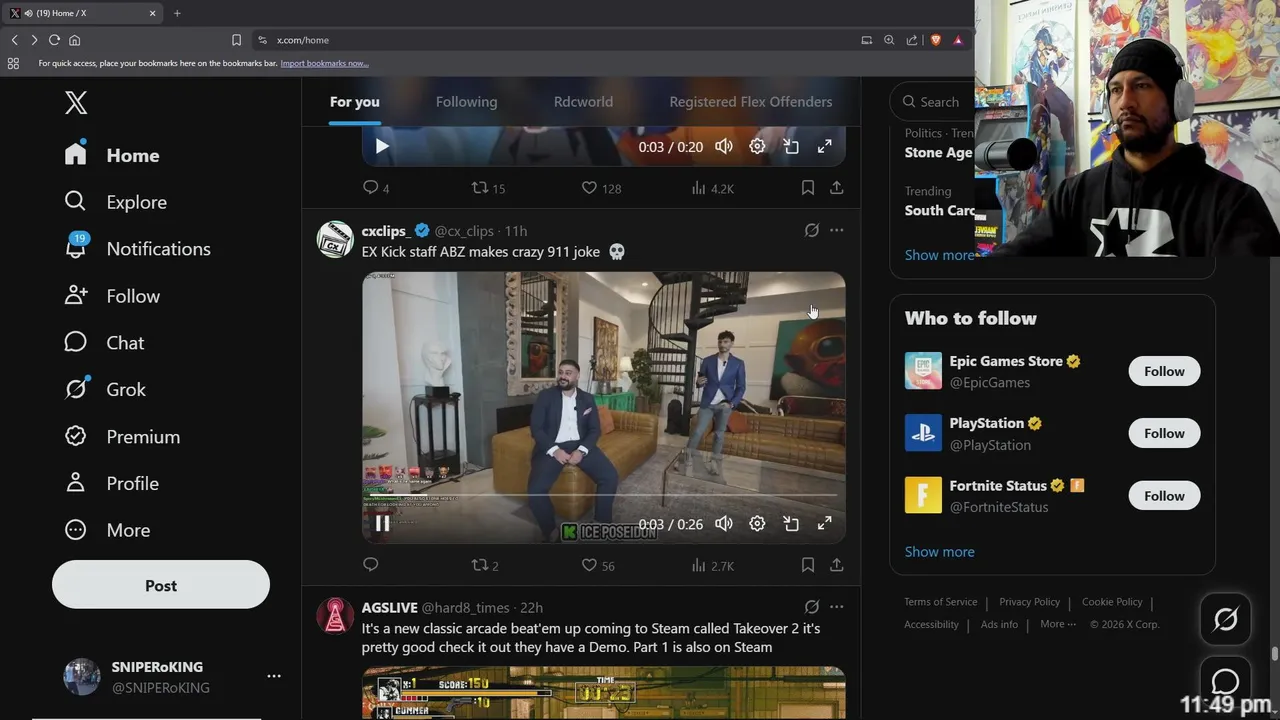1280x720 pixels.
Task: Follow Fortnite Status account
Action: 1164,495
